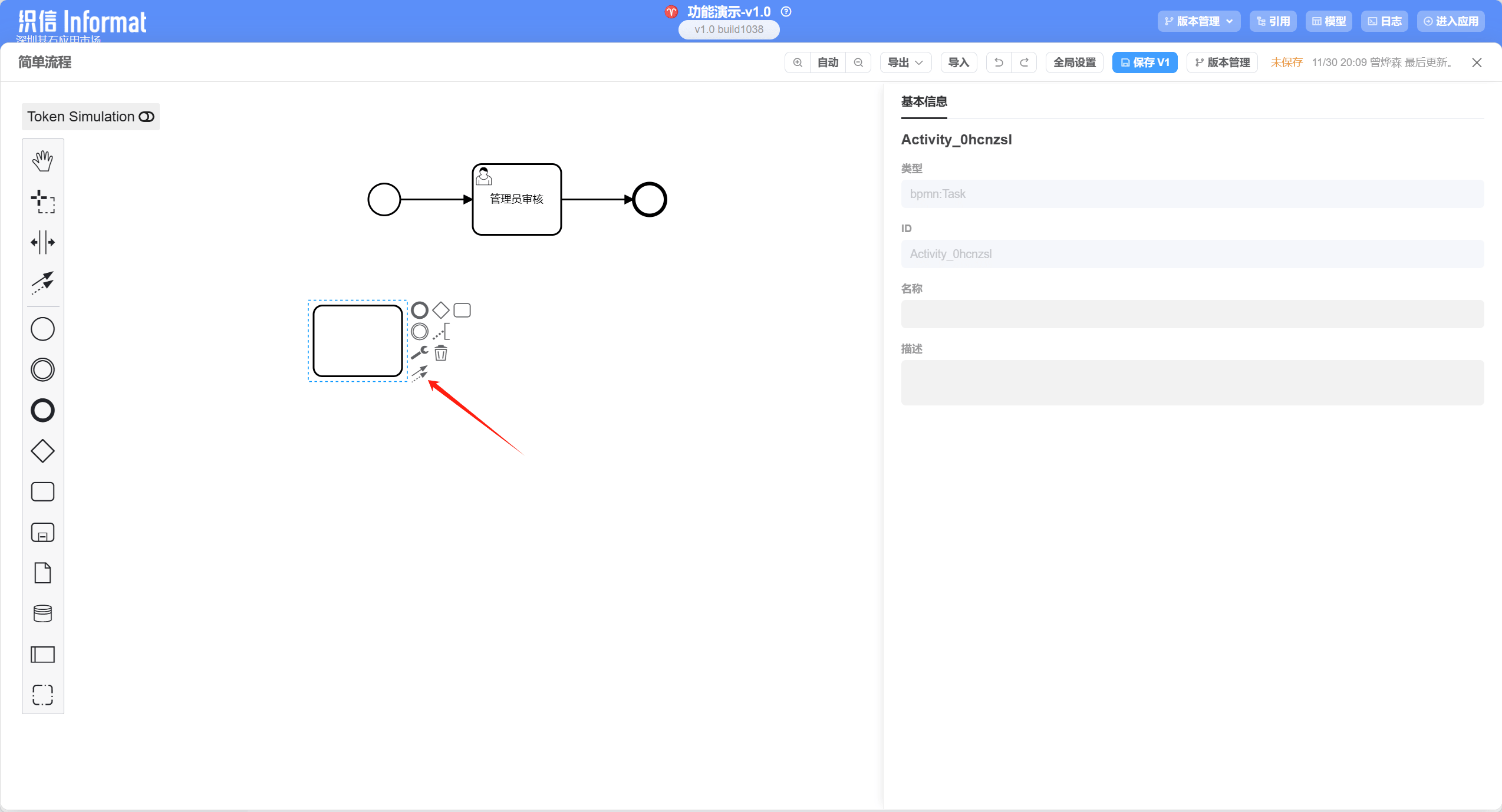Create an expanded subprocess from palette
This screenshot has height=812, width=1502.
point(42,533)
